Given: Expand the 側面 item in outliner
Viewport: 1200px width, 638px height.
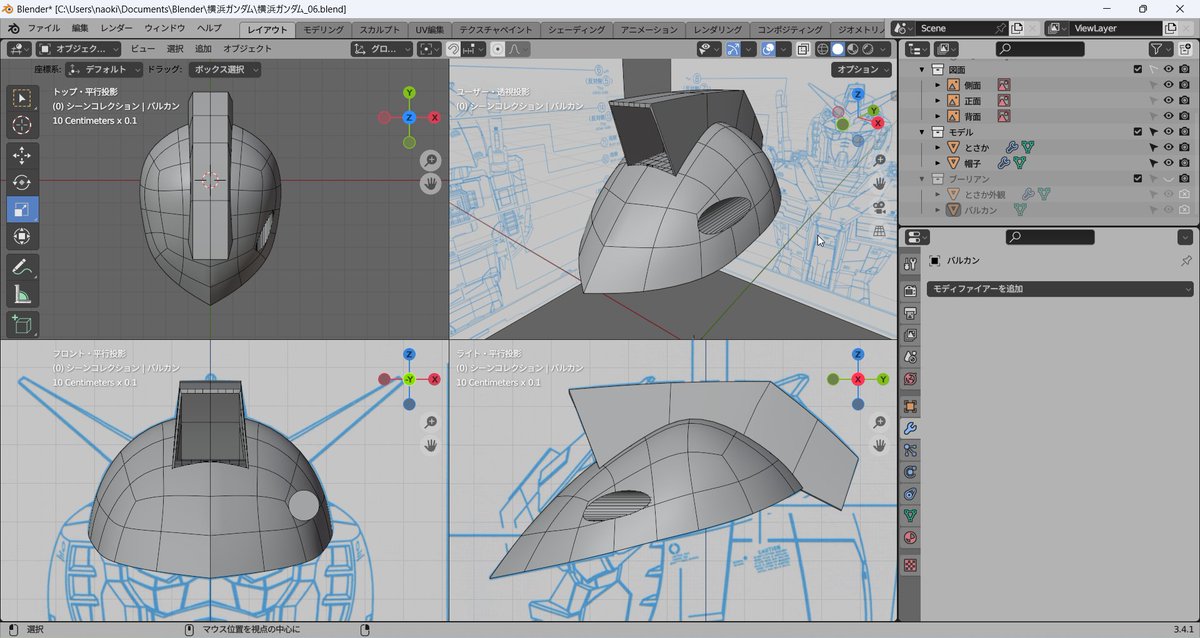Looking at the screenshot, I should click(x=937, y=85).
